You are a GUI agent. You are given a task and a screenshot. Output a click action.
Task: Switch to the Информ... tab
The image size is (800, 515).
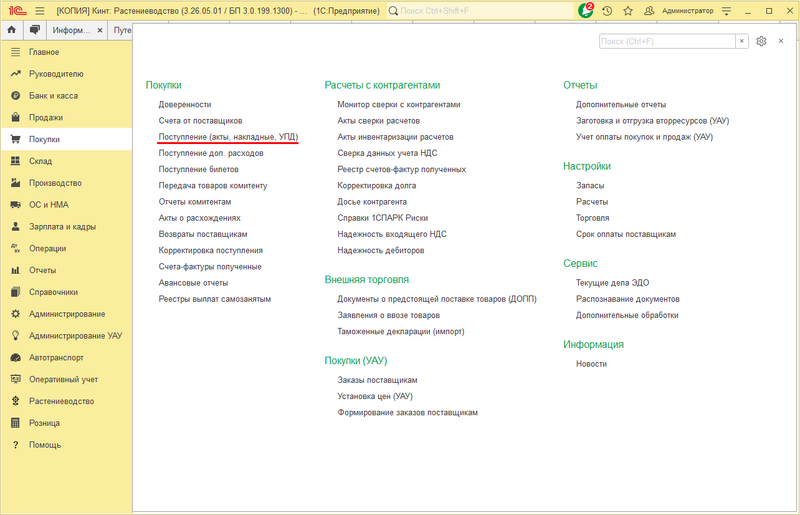(x=71, y=30)
